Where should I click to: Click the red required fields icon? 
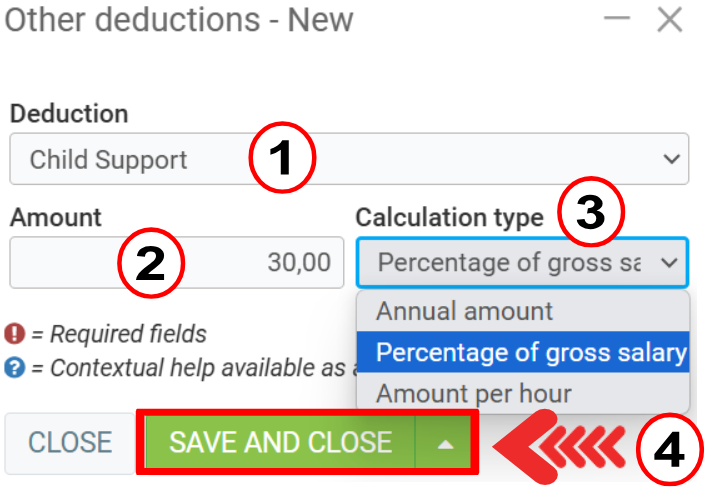(x=15, y=334)
